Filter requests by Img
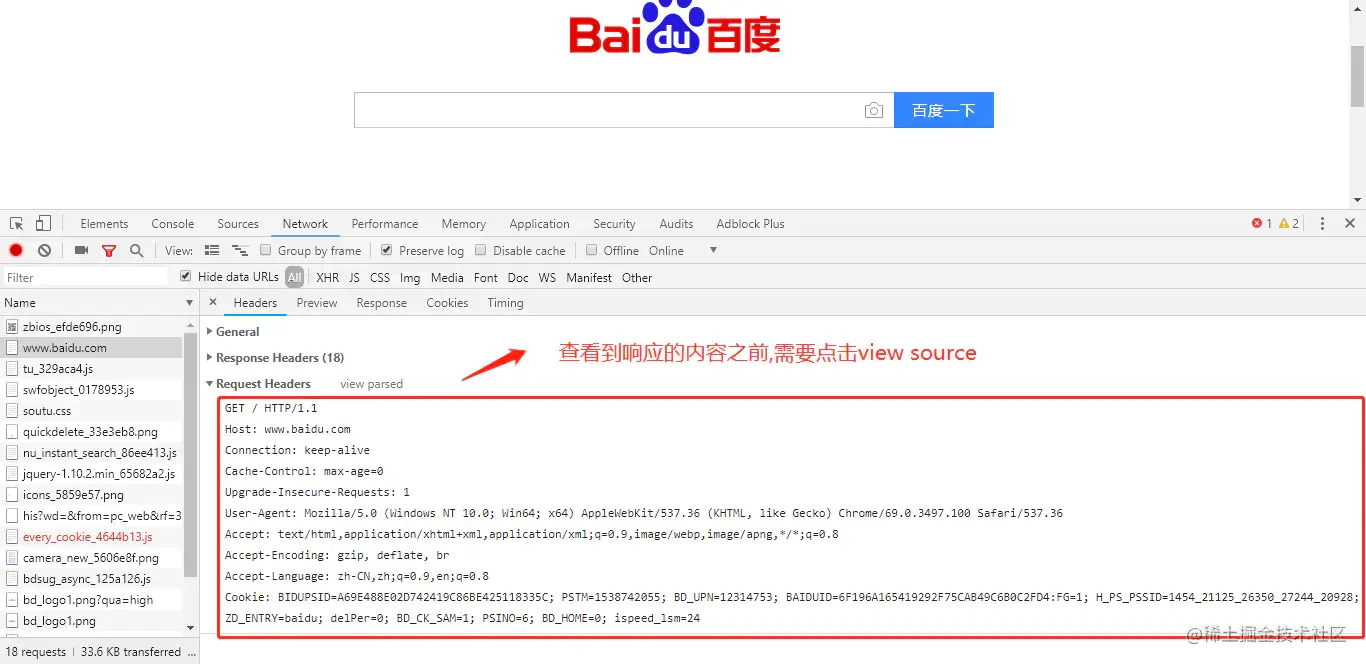The width and height of the screenshot is (1366, 664). [x=410, y=277]
